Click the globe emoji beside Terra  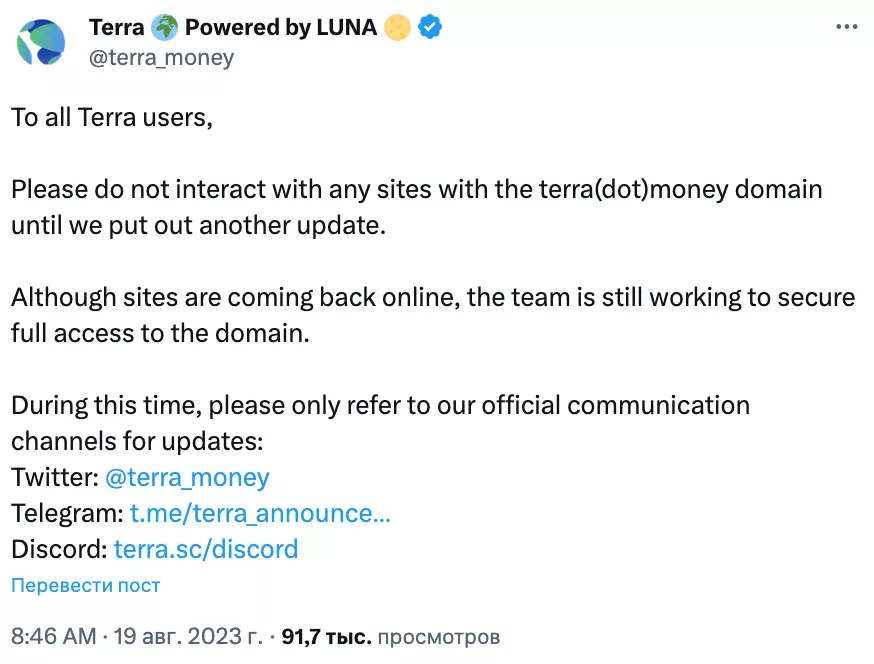tap(165, 28)
